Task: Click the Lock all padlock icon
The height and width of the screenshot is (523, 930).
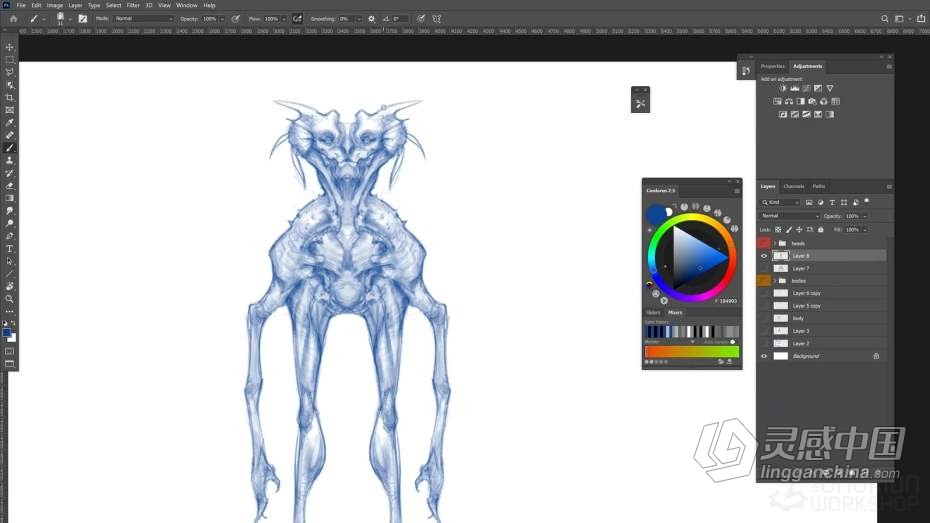Action: pos(821,229)
